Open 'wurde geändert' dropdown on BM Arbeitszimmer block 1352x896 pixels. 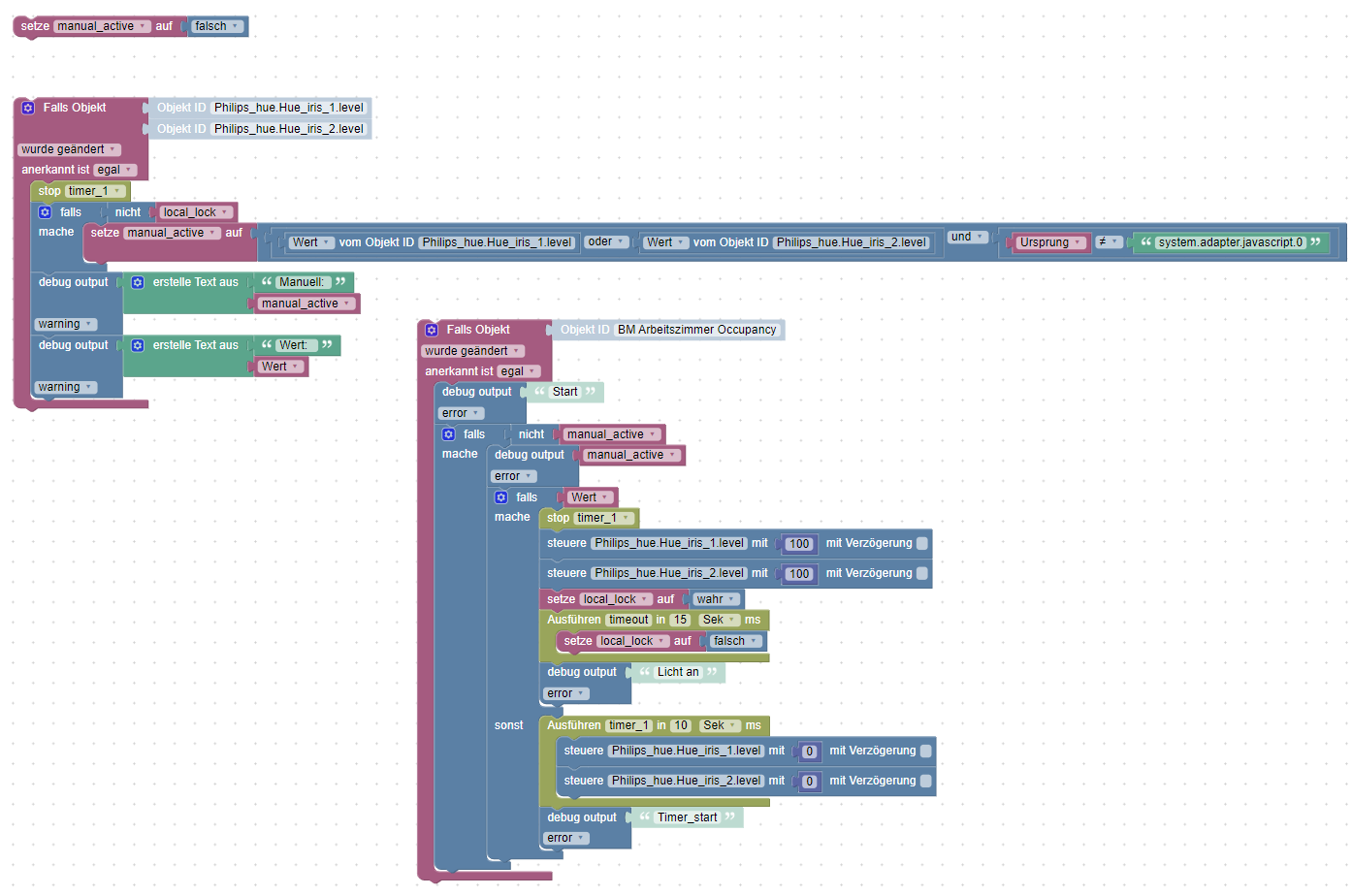pos(472,351)
